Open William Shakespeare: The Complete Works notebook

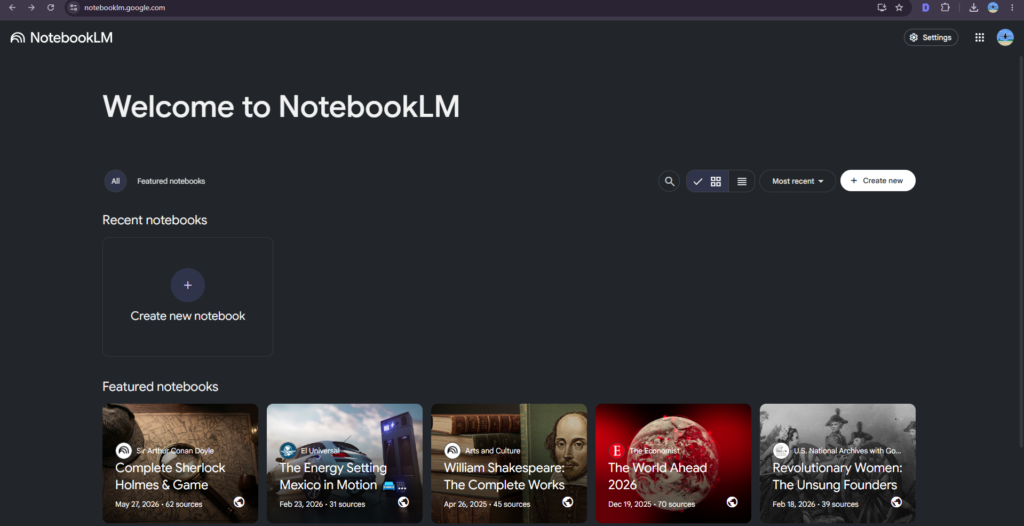509,463
